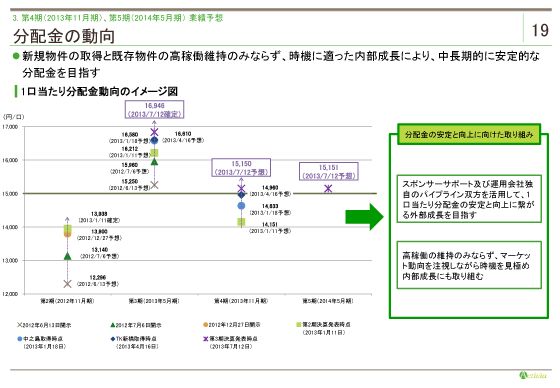Viewport: 560px width, 388px height.
Task: Click the axis label 第3期(2013年5月期)
Action: point(154,301)
